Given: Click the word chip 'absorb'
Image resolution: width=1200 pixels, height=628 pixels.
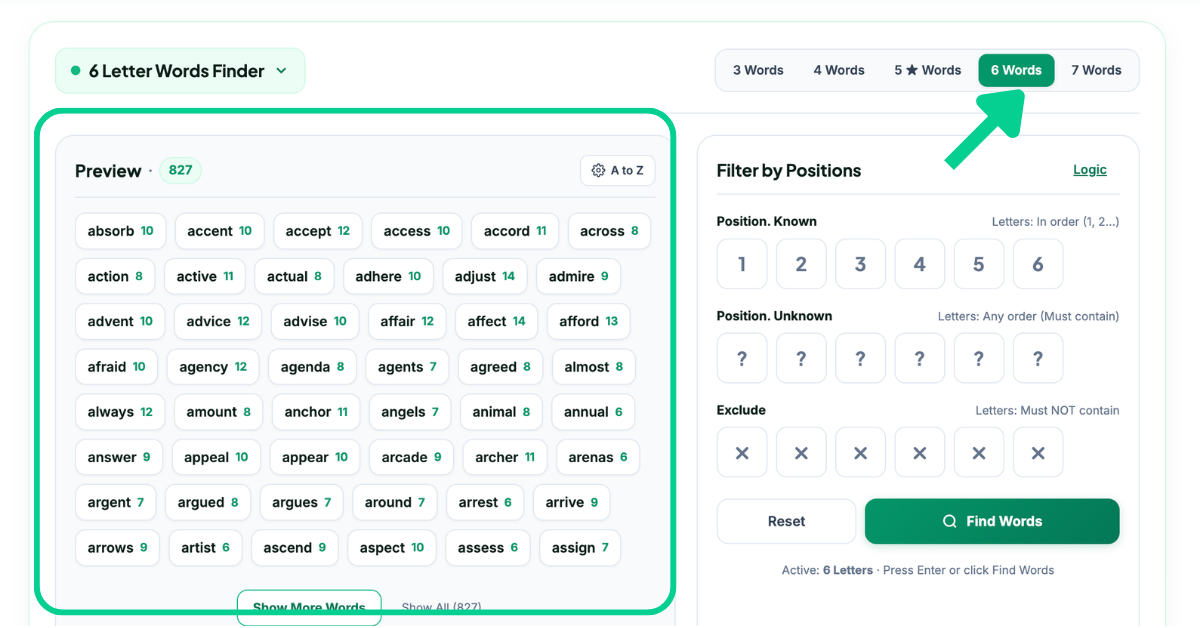Looking at the screenshot, I should (x=121, y=231).
